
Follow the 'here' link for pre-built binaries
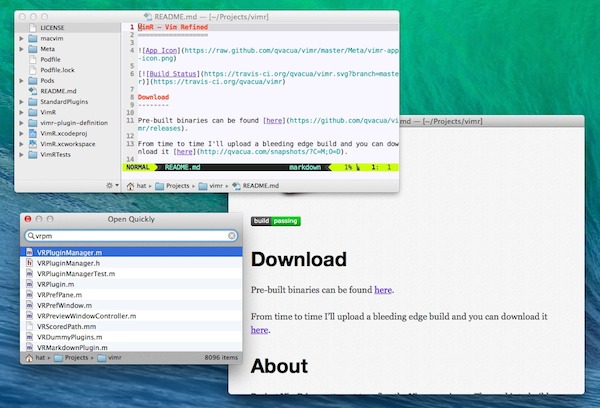pyautogui.click(x=383, y=290)
